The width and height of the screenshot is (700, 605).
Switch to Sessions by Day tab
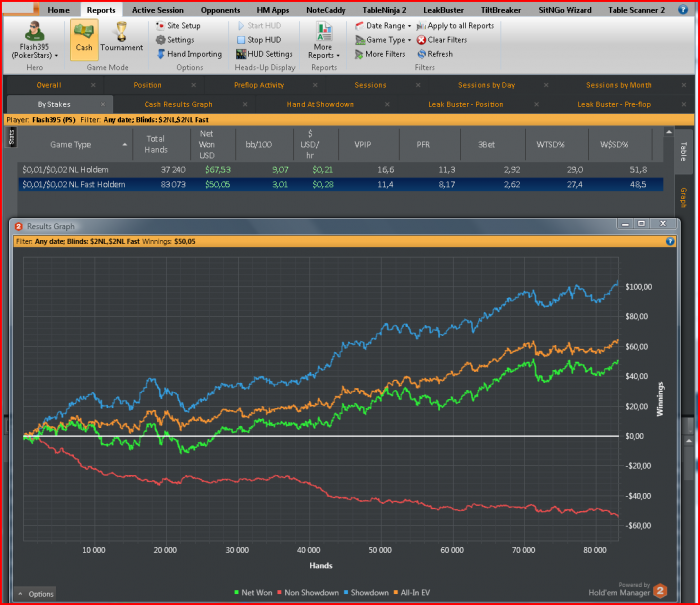click(x=487, y=85)
